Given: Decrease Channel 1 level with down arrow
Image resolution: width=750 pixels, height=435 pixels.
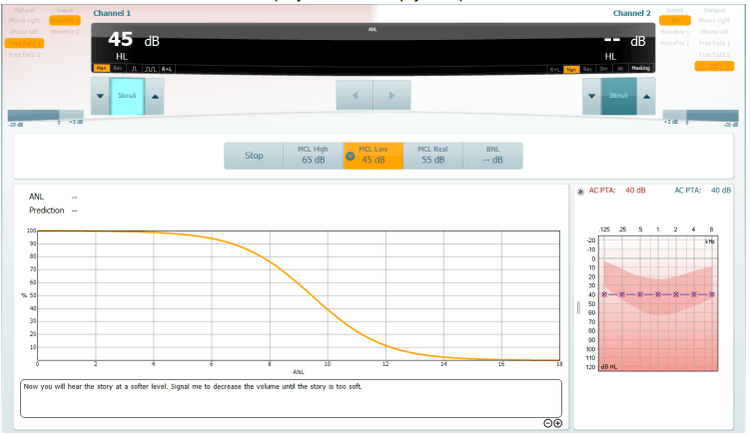Looking at the screenshot, I should click(100, 96).
